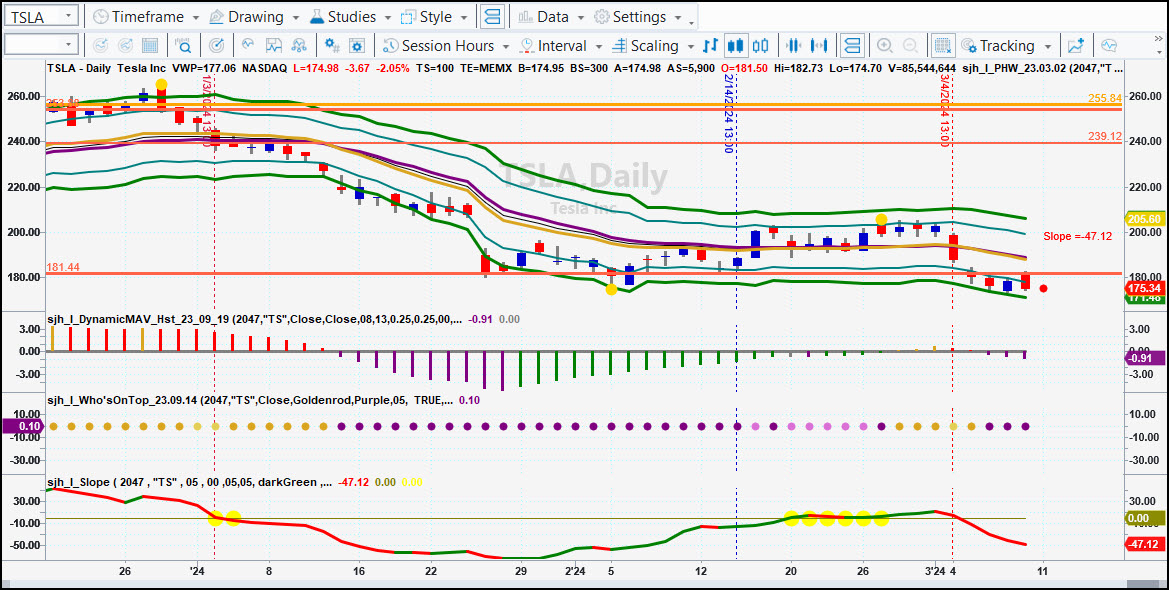Click the purple 0.10 tag on left axis
Screen dimensions: 1169x590
pos(21,426)
